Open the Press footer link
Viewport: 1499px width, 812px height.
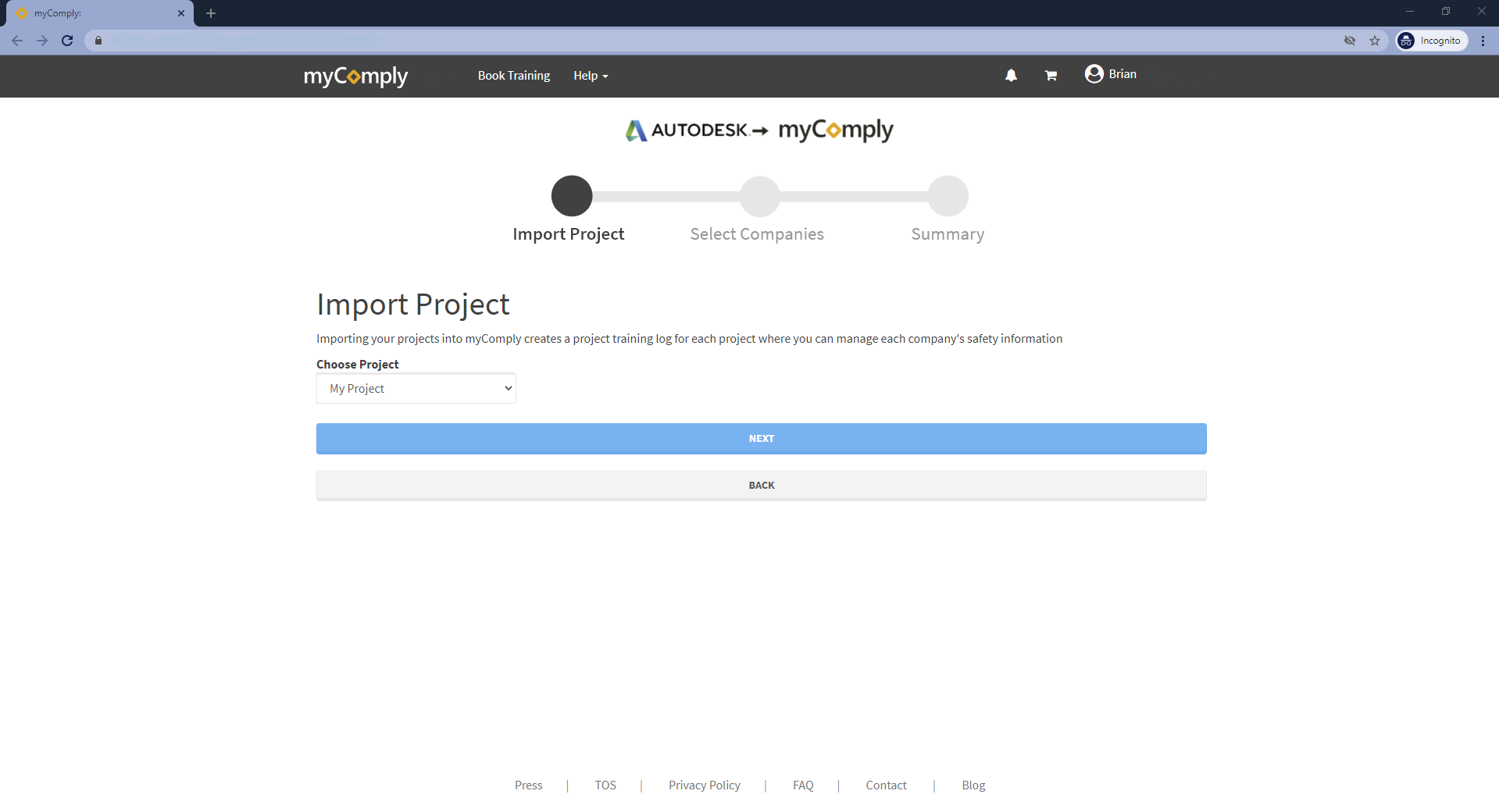click(x=529, y=785)
